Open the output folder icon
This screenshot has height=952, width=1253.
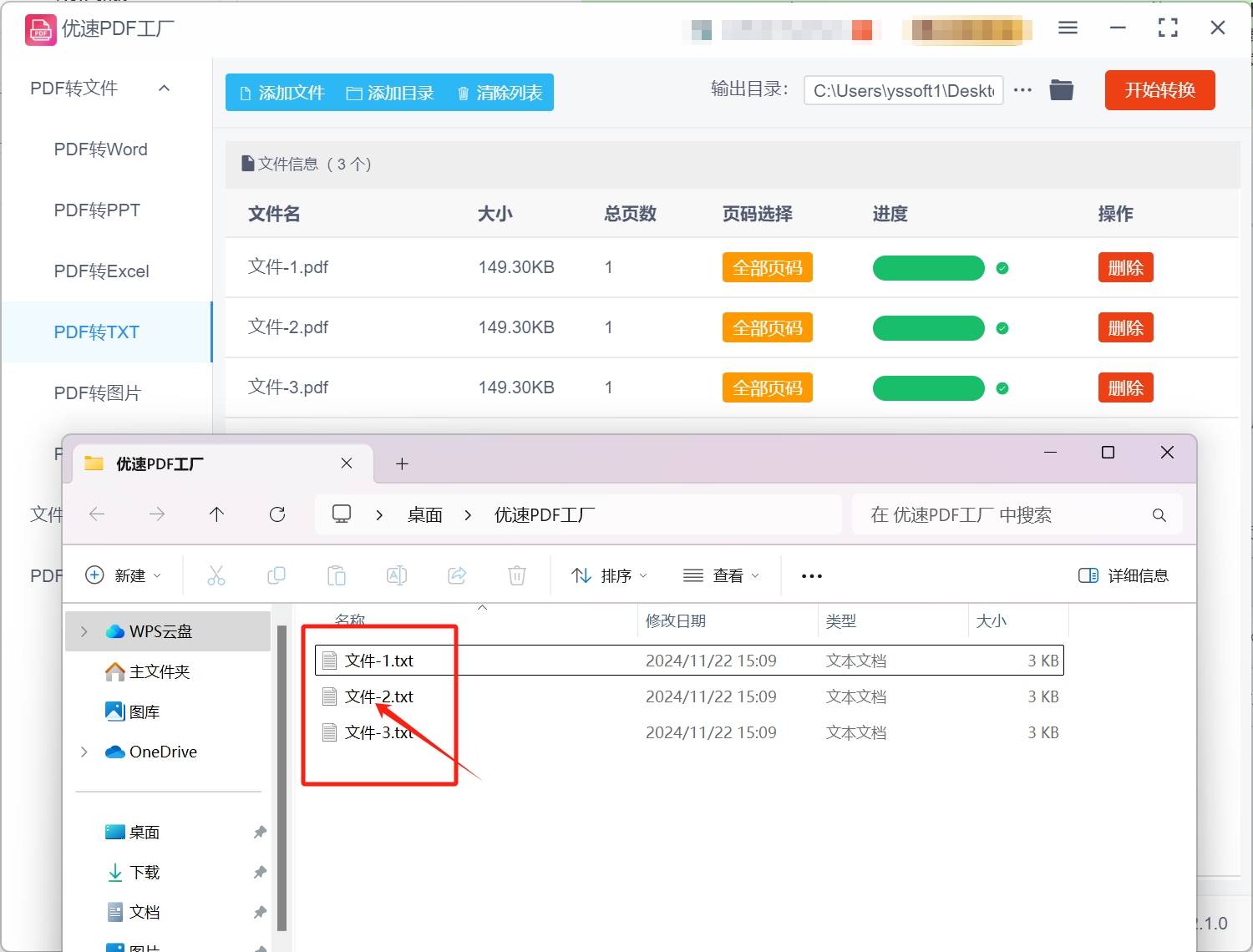pyautogui.click(x=1061, y=90)
